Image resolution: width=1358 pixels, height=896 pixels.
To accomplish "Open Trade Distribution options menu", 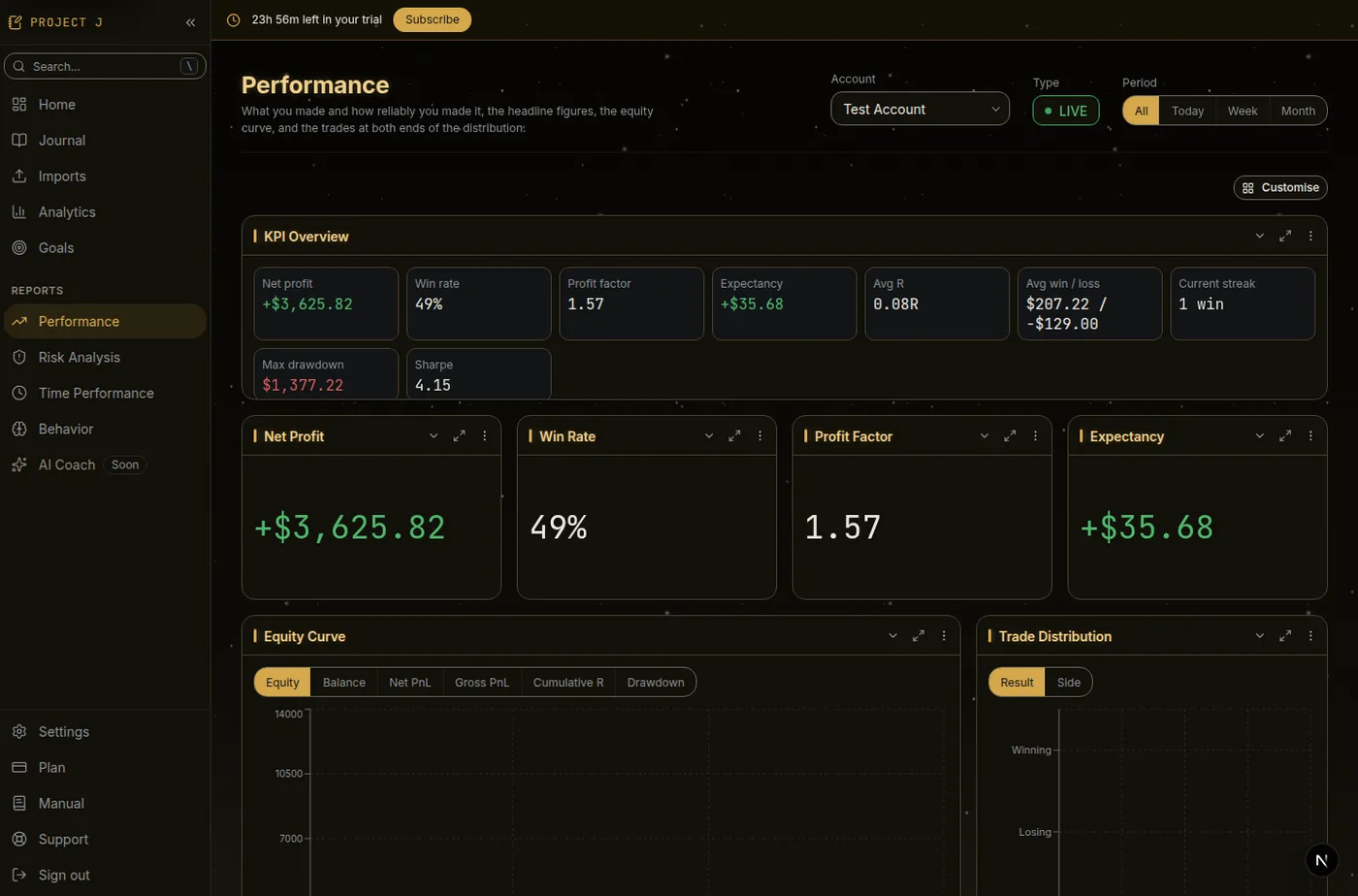I will [1310, 636].
